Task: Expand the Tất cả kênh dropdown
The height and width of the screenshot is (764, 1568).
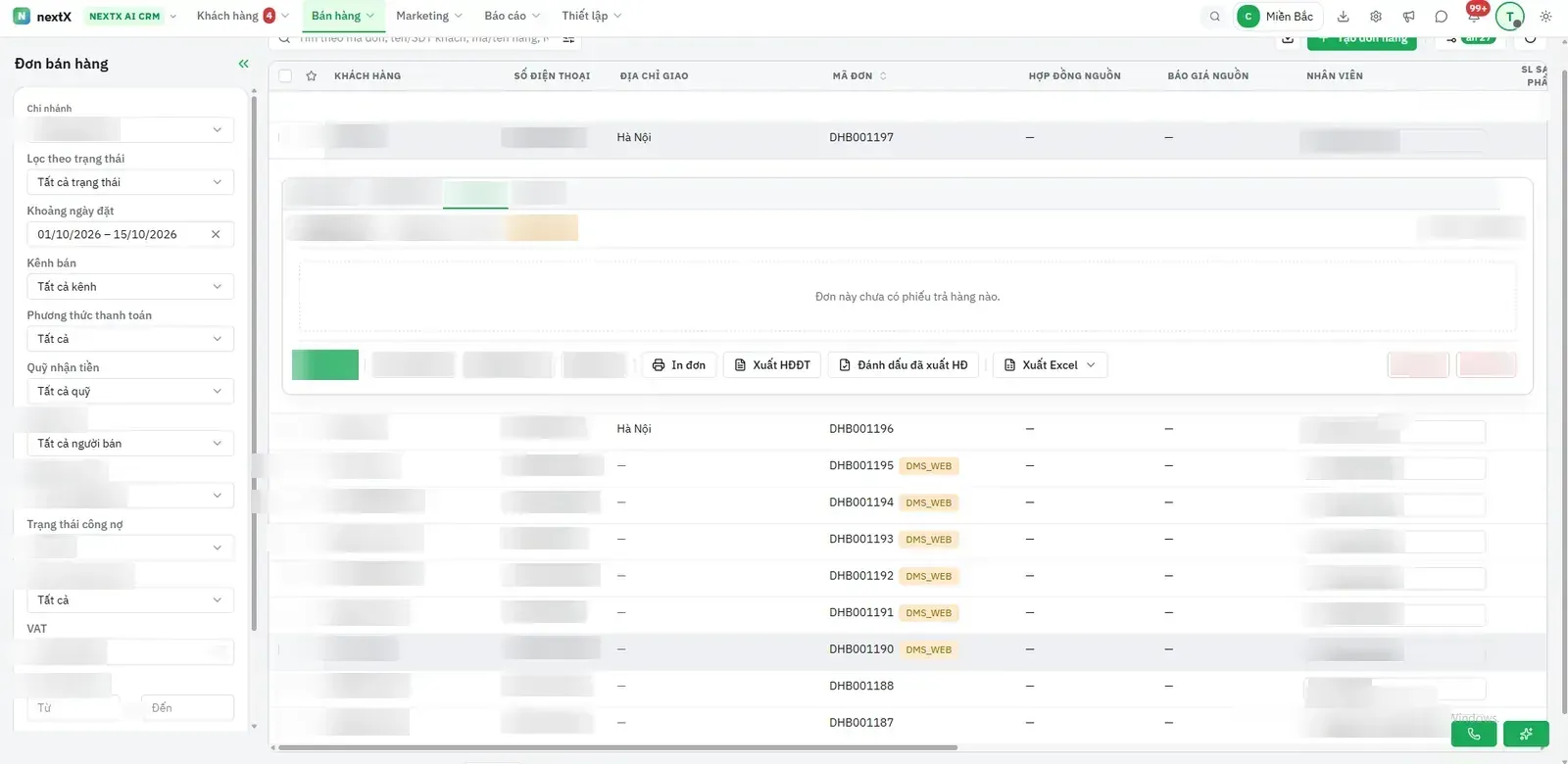Action: [130, 287]
